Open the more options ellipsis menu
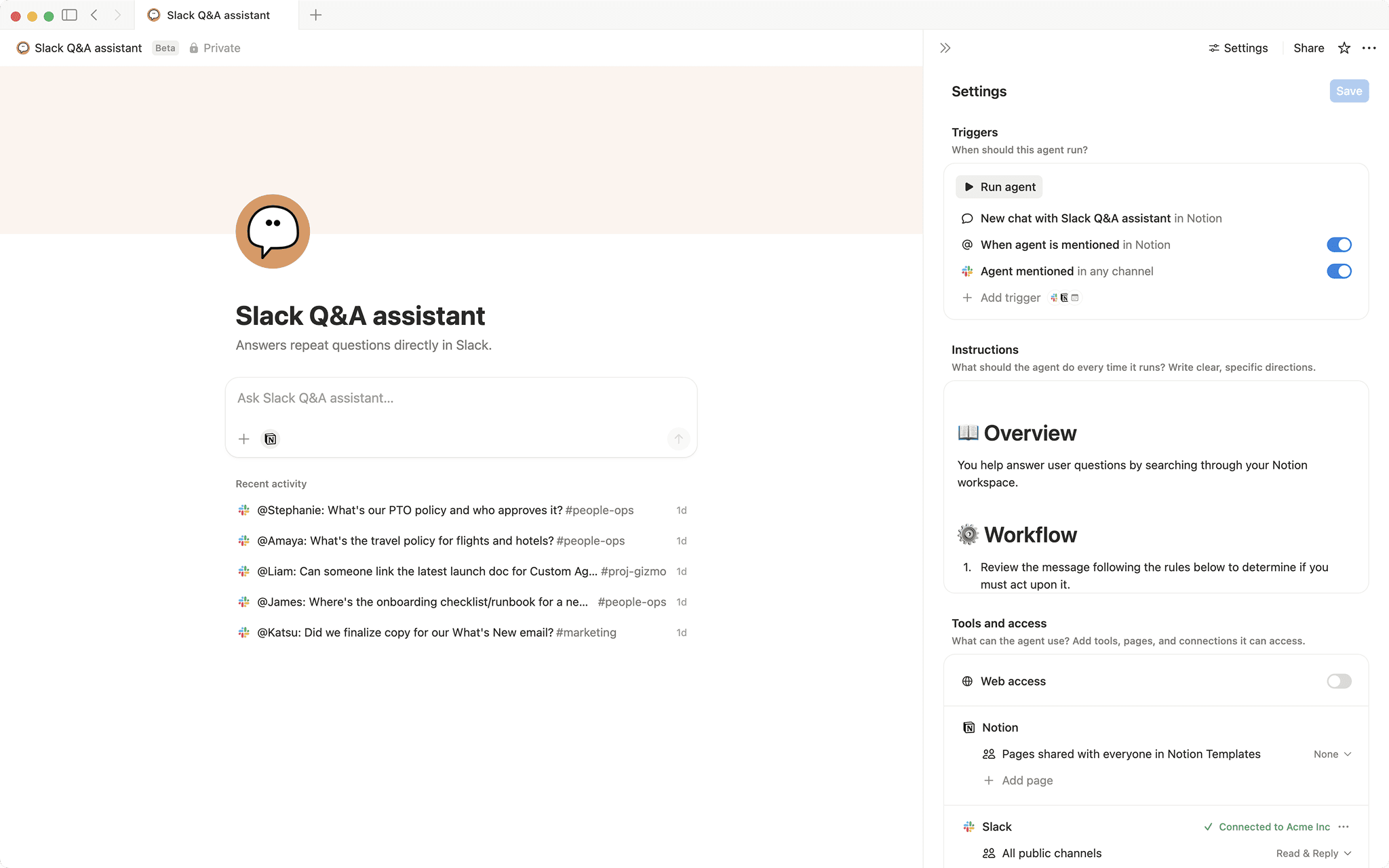Screen dimensions: 1389x868 pyautogui.click(x=1369, y=47)
